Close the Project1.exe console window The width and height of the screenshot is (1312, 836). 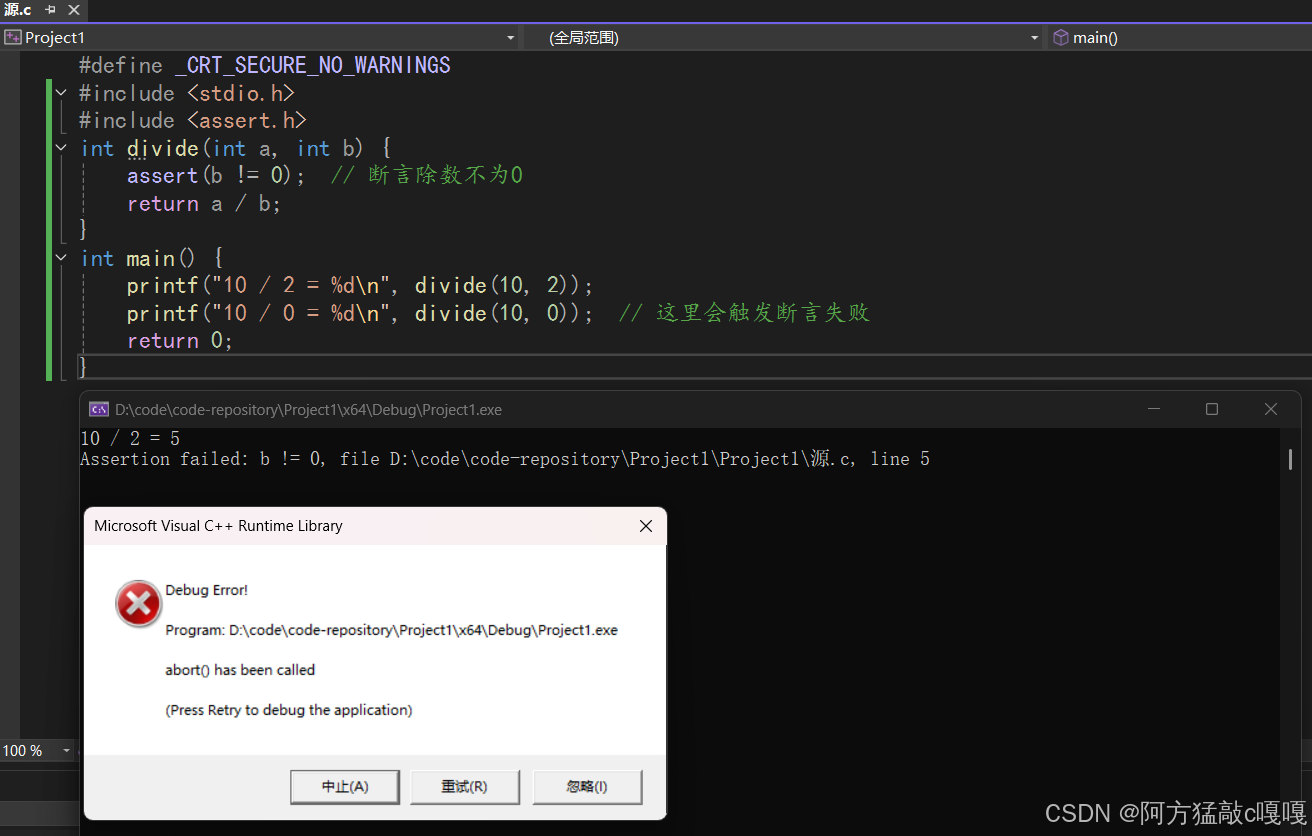click(x=1271, y=409)
